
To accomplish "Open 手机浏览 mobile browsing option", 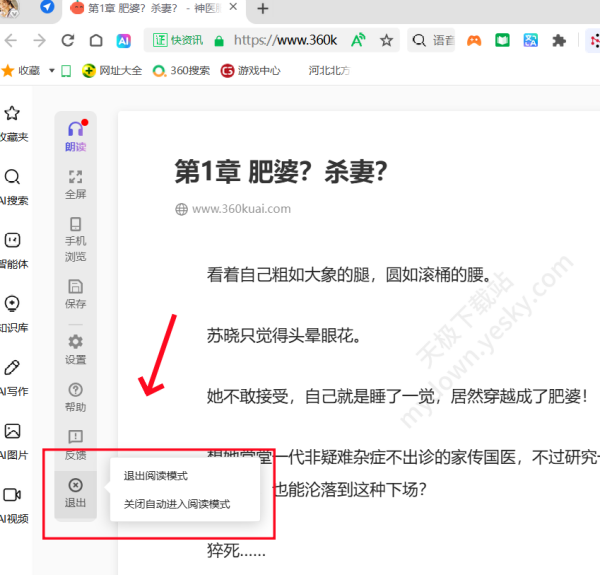I will pos(76,238).
